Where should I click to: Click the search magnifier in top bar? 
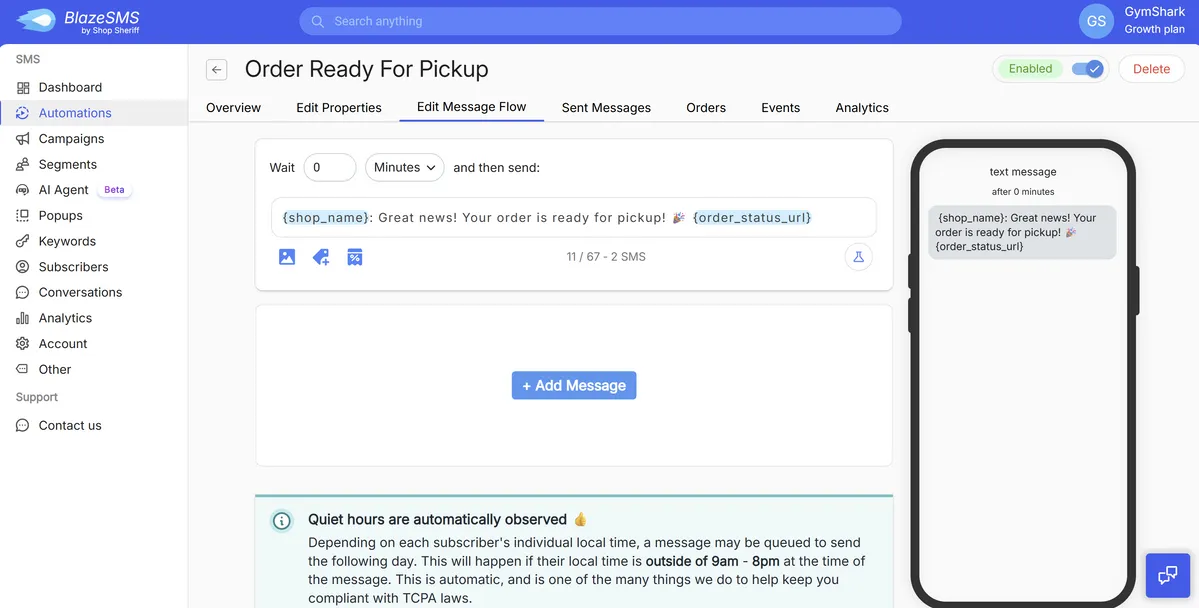pyautogui.click(x=316, y=20)
